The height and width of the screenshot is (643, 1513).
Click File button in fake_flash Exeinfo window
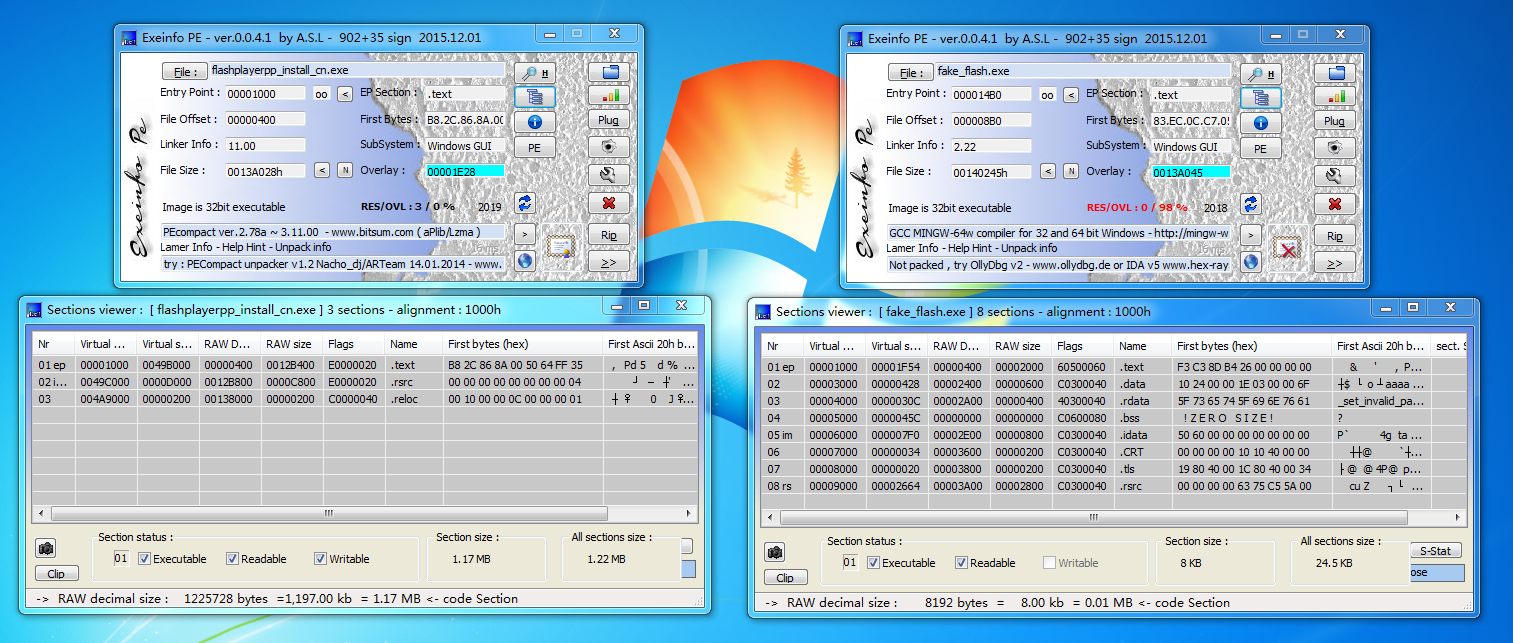(909, 73)
